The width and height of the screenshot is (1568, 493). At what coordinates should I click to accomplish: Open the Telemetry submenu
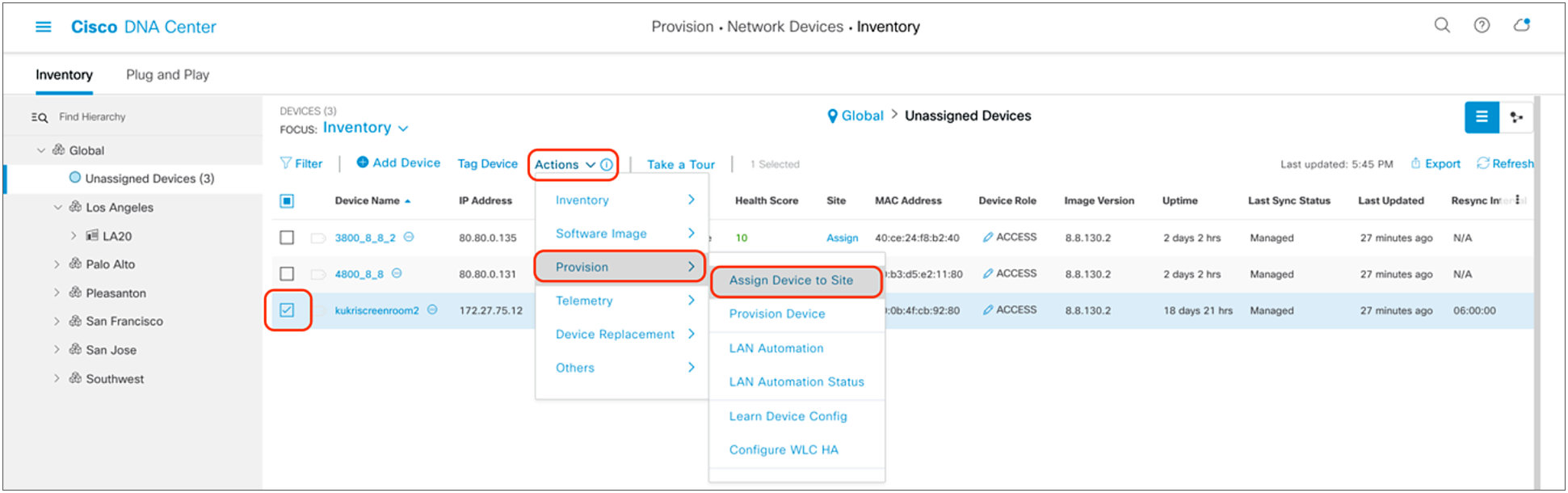(622, 301)
